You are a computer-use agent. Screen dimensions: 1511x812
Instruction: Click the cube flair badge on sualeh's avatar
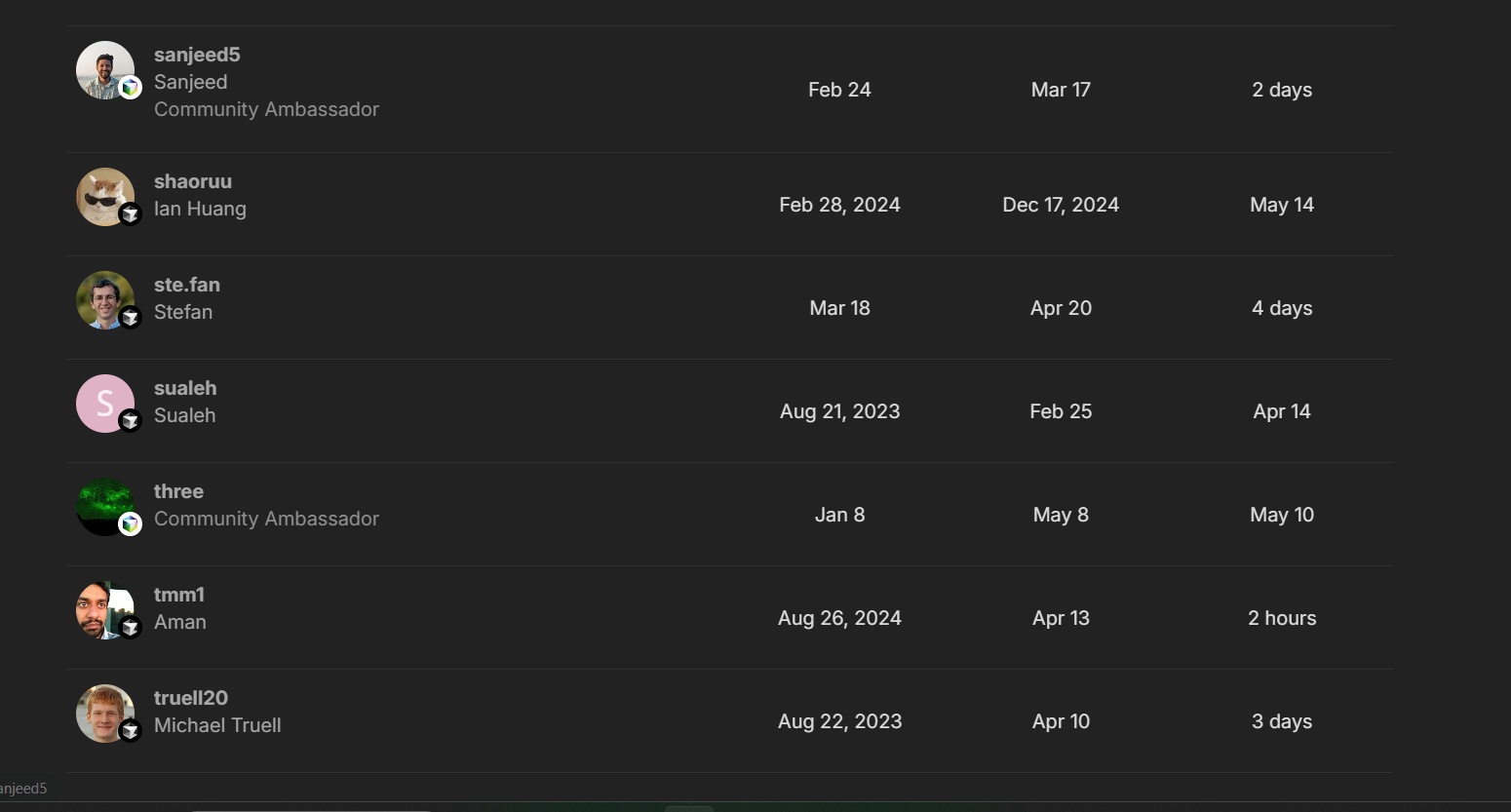pyautogui.click(x=131, y=421)
